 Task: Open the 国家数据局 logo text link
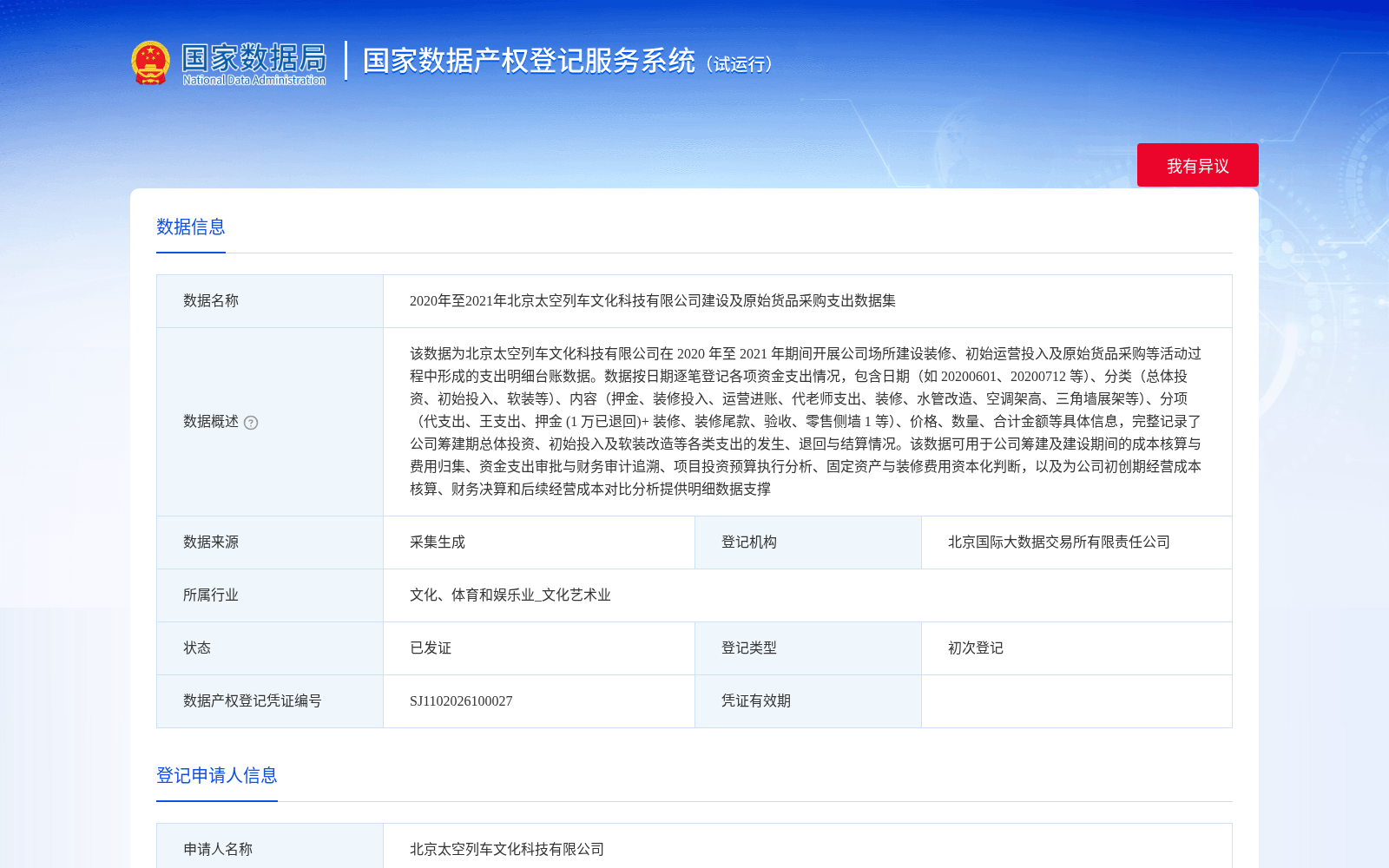(x=253, y=63)
